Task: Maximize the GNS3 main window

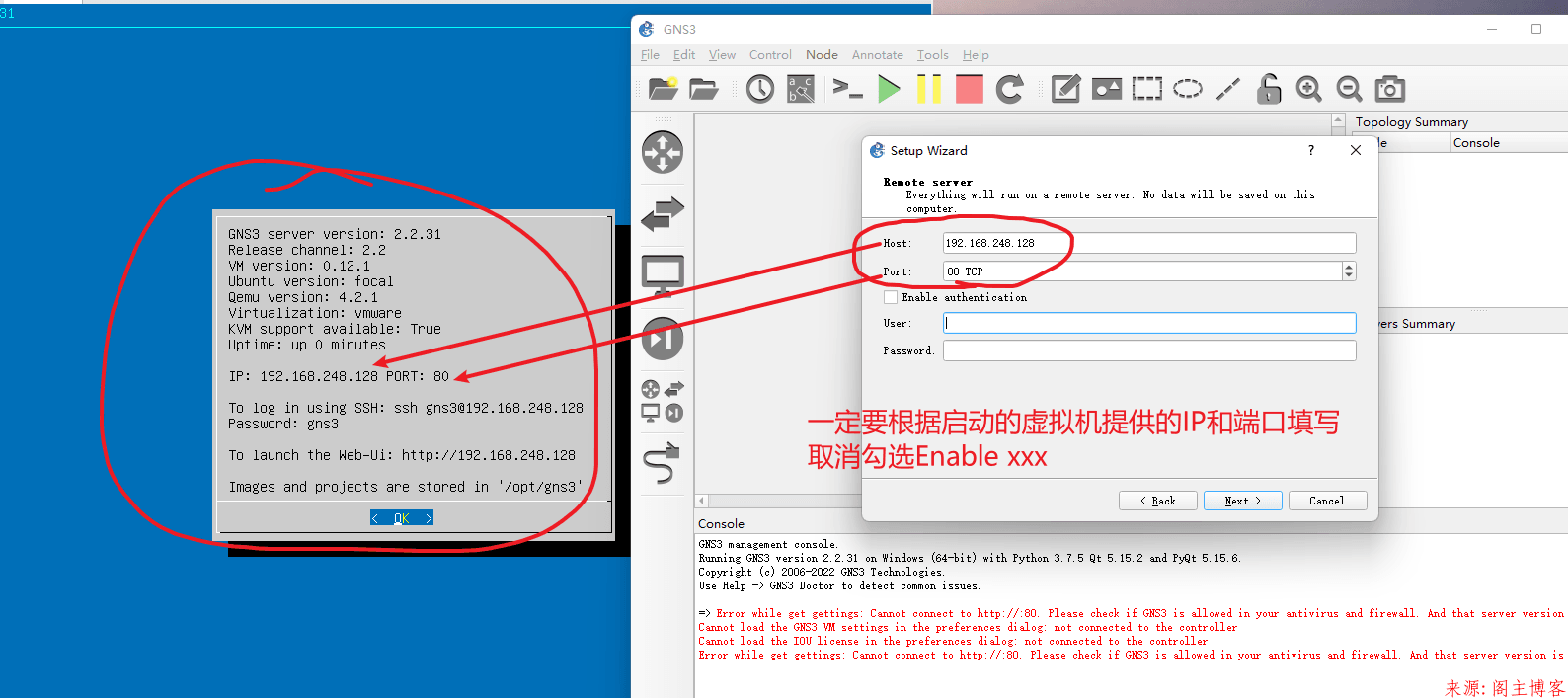Action: [1536, 29]
